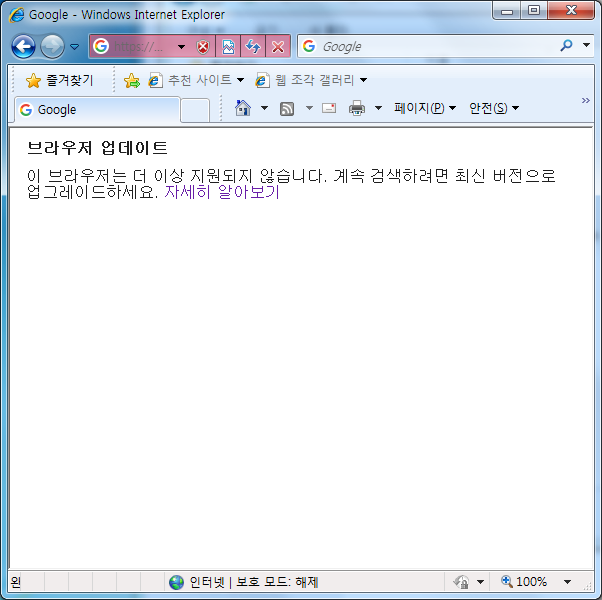Click the Forward navigation button
Screen dimensions: 602x600
[x=52, y=47]
